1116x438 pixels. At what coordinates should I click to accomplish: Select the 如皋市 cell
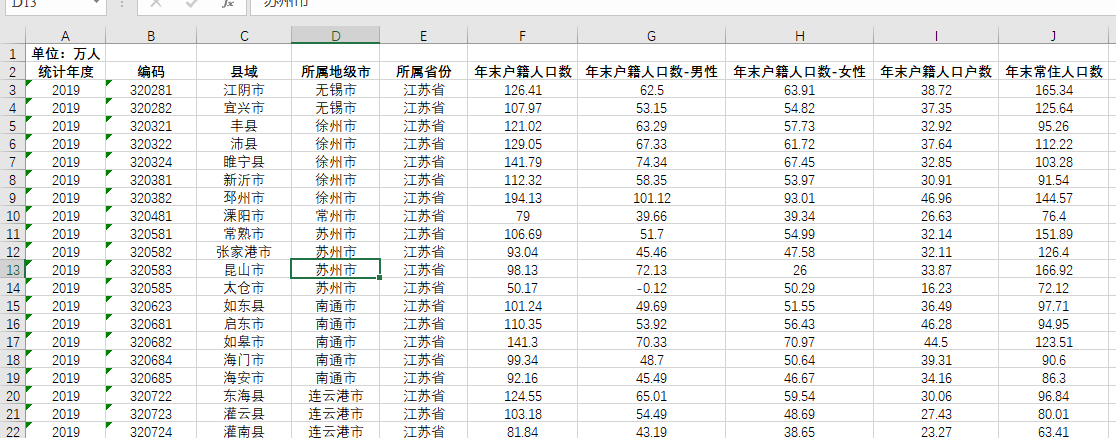pyautogui.click(x=244, y=342)
